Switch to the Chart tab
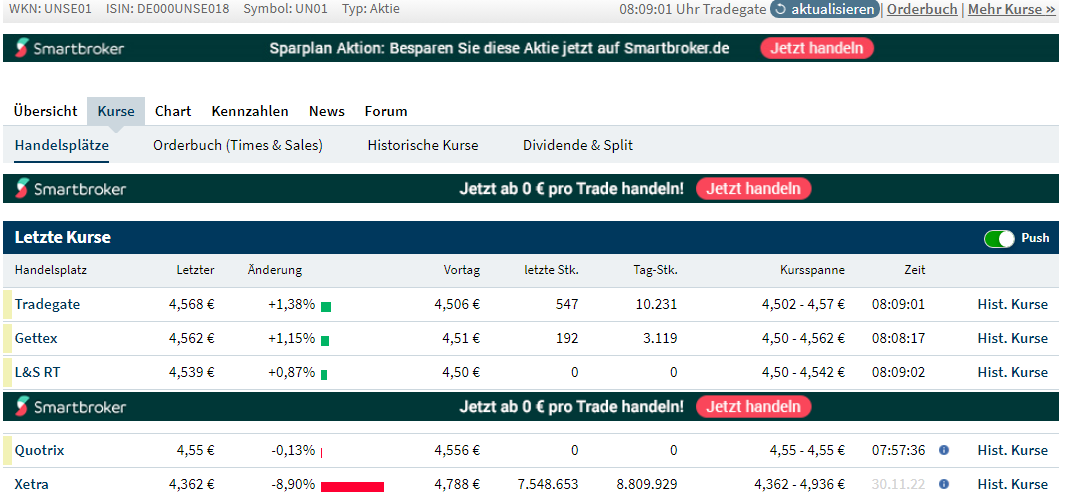Image resolution: width=1076 pixels, height=499 pixels. coord(173,111)
